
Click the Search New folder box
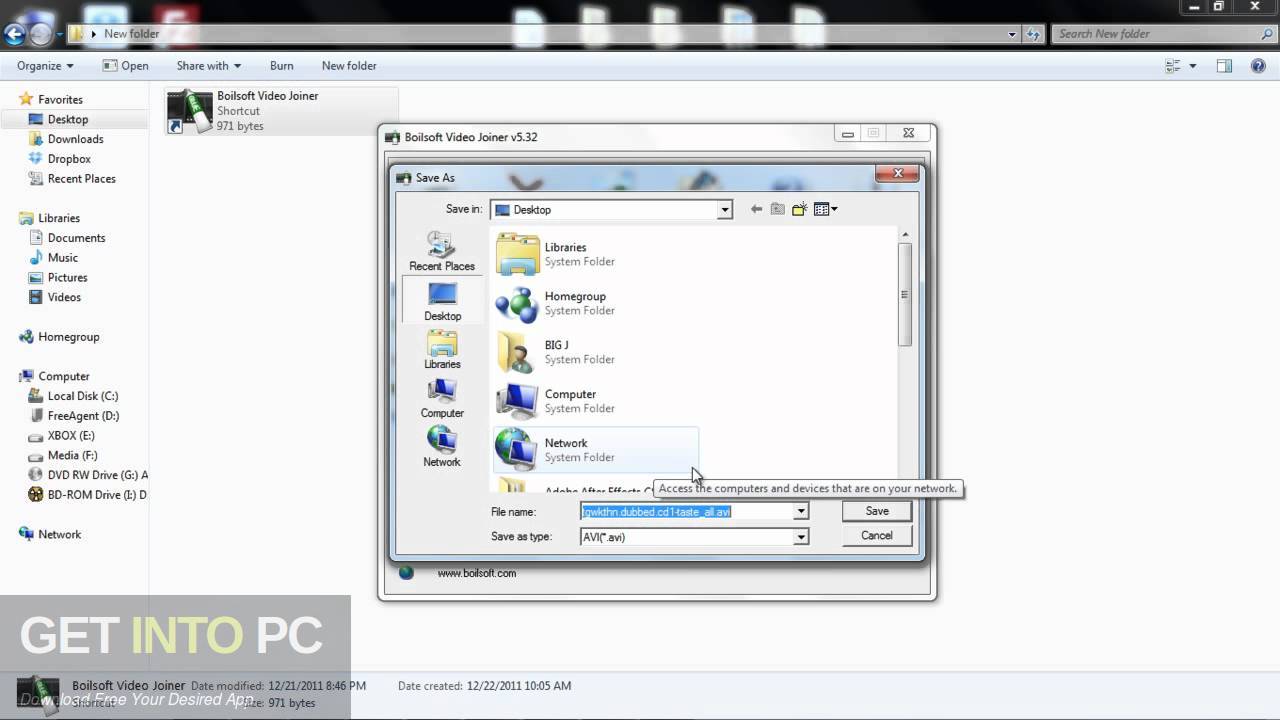[x=1165, y=34]
